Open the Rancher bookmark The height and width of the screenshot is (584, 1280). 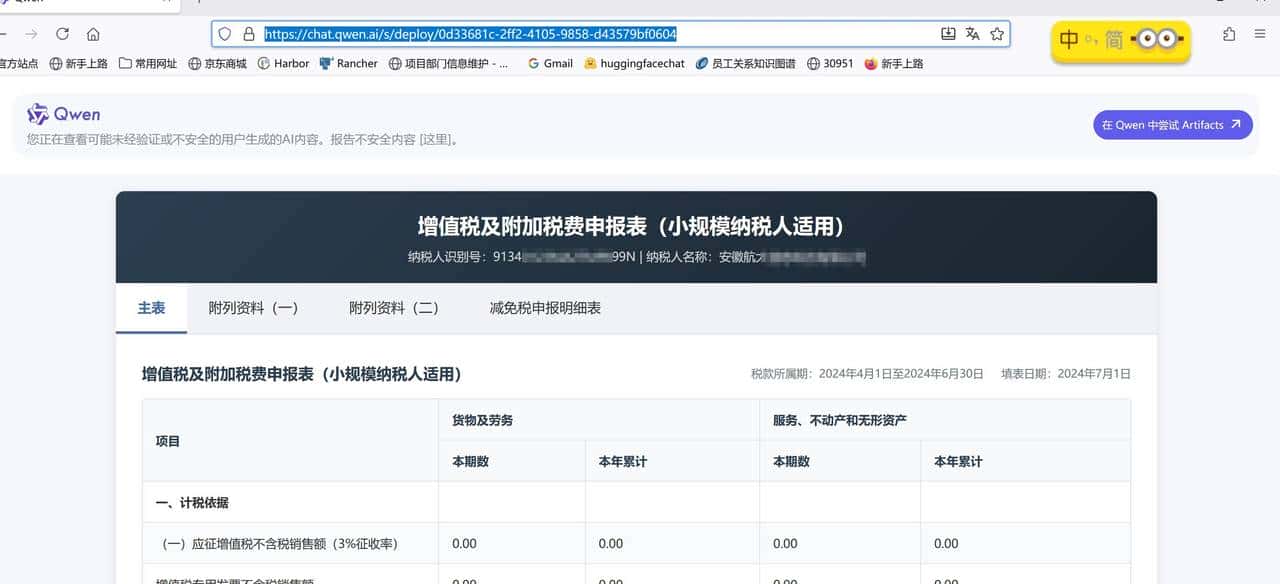[349, 63]
